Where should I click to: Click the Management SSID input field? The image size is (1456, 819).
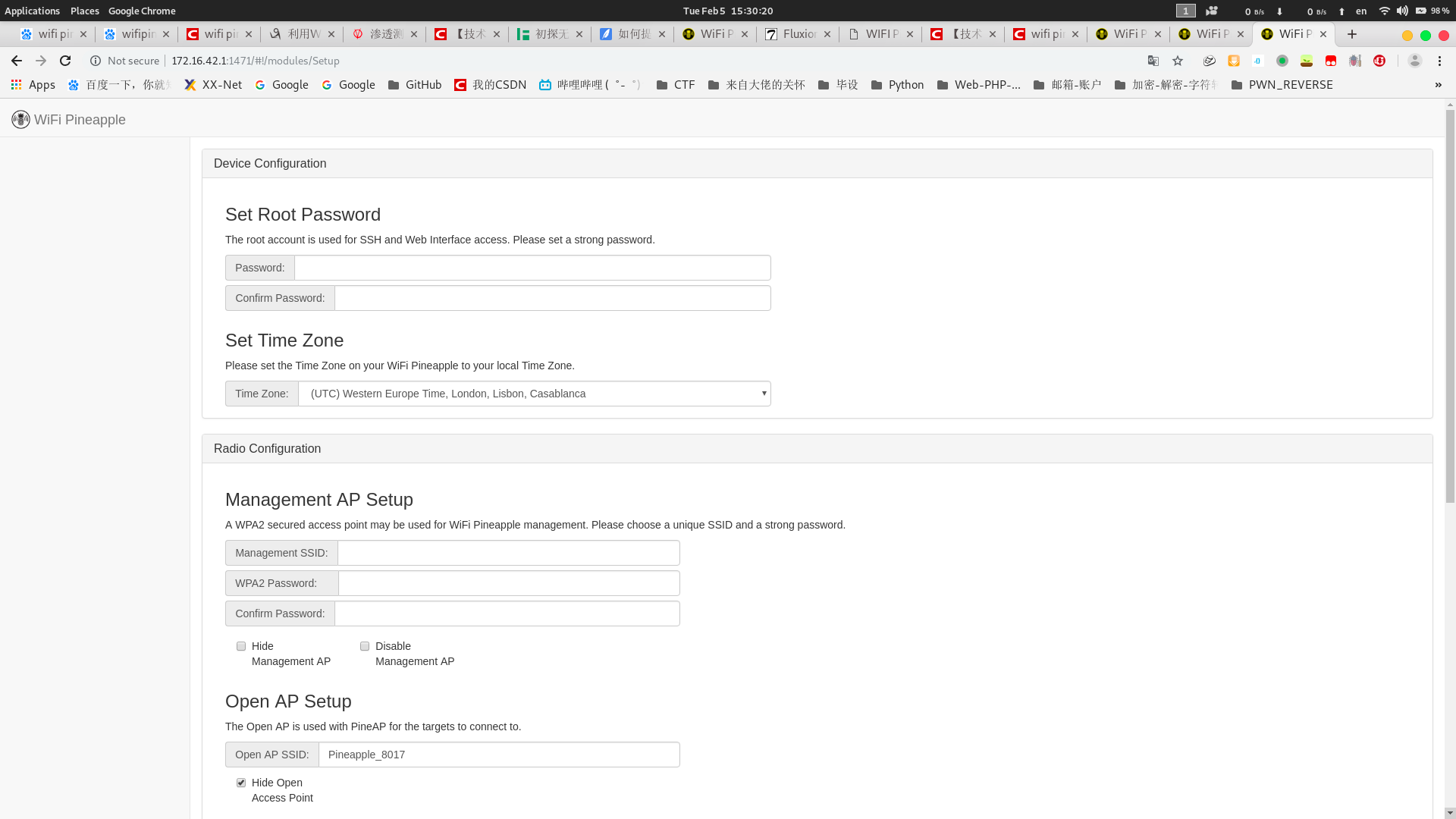coord(509,553)
